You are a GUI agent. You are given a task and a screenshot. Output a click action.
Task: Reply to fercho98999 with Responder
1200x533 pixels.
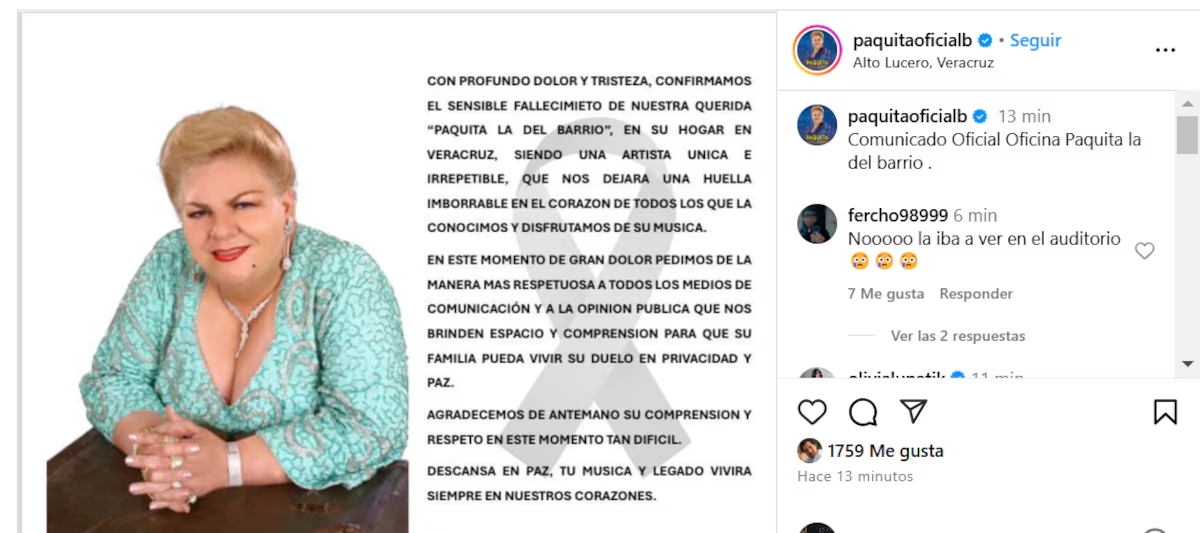[x=976, y=294]
